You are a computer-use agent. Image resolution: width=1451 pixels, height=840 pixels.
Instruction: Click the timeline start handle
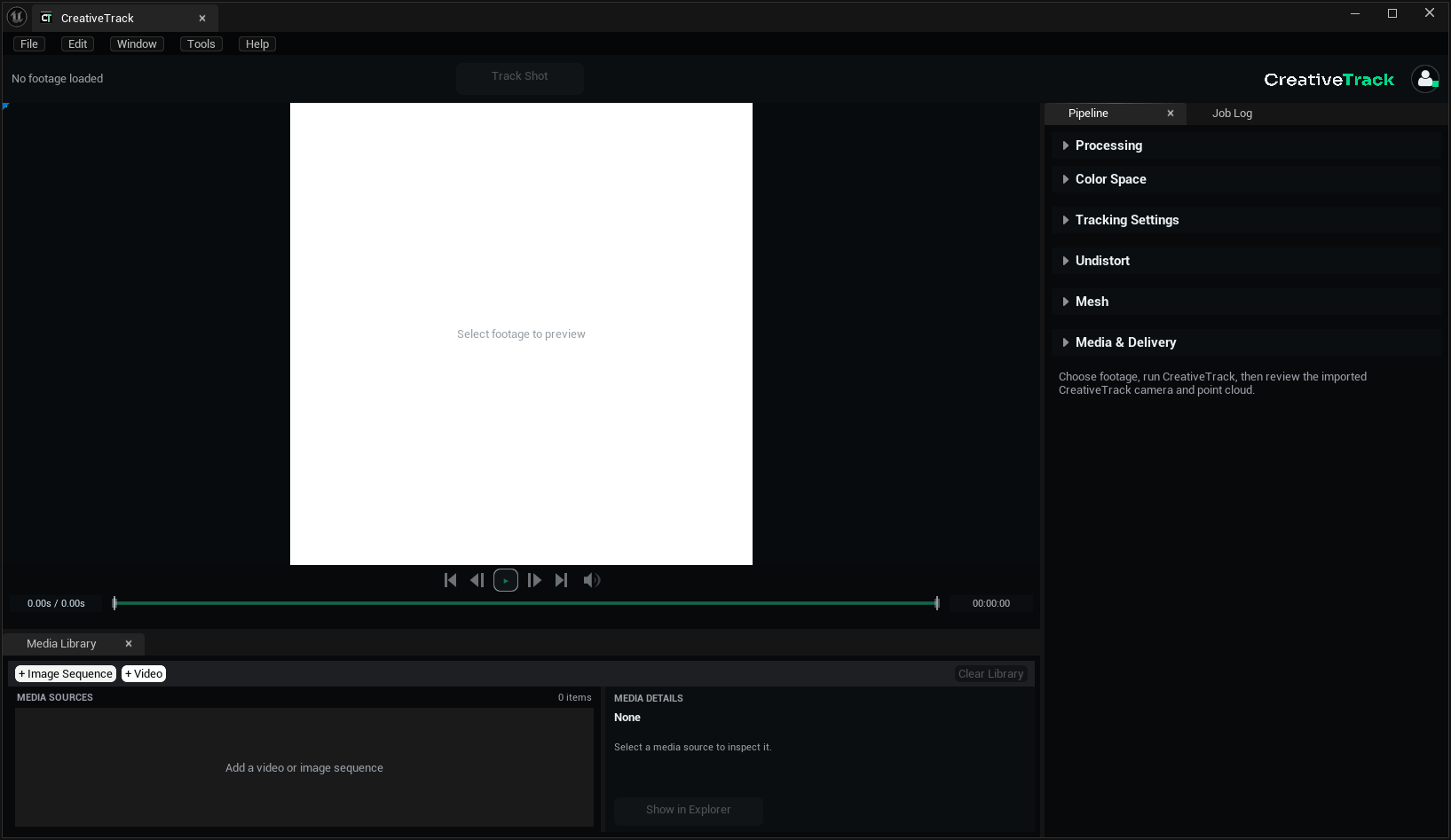(x=114, y=603)
